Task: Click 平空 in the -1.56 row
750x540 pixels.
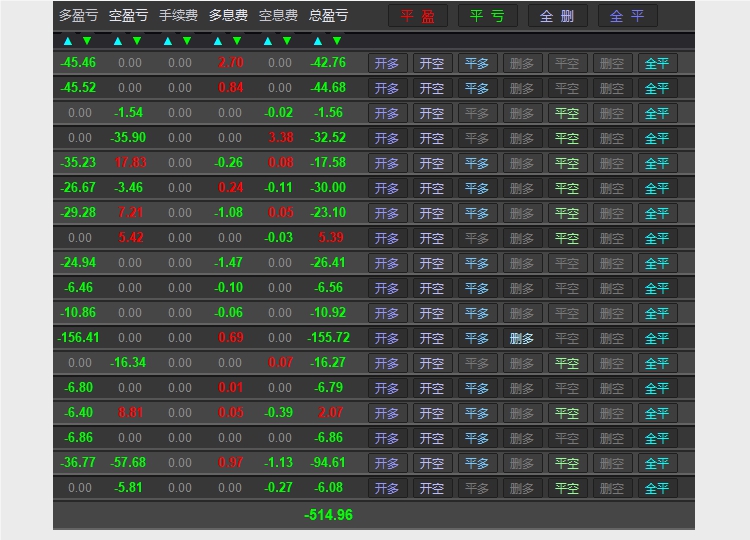Action: 567,113
